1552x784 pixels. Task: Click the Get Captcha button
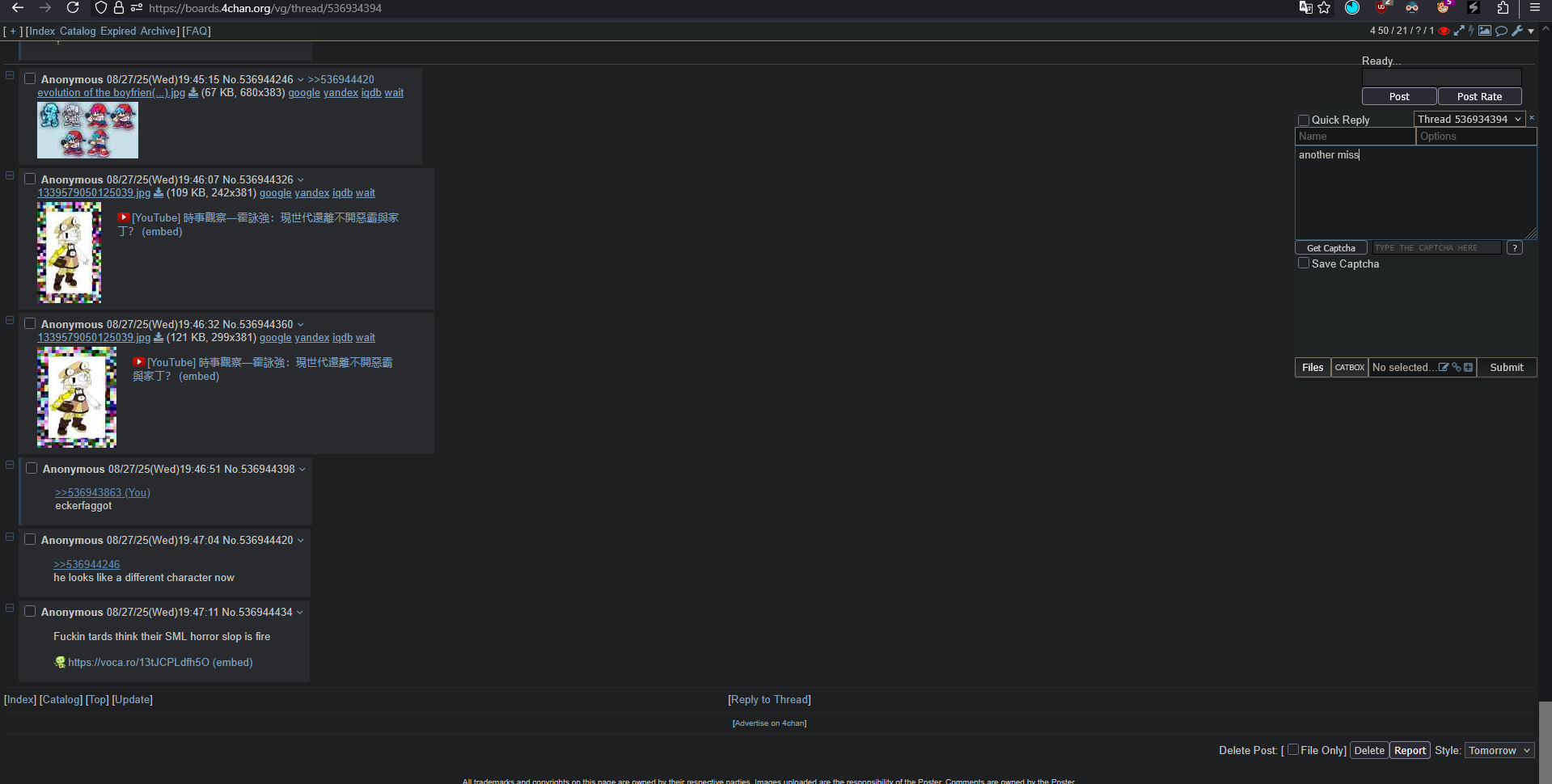(1331, 248)
